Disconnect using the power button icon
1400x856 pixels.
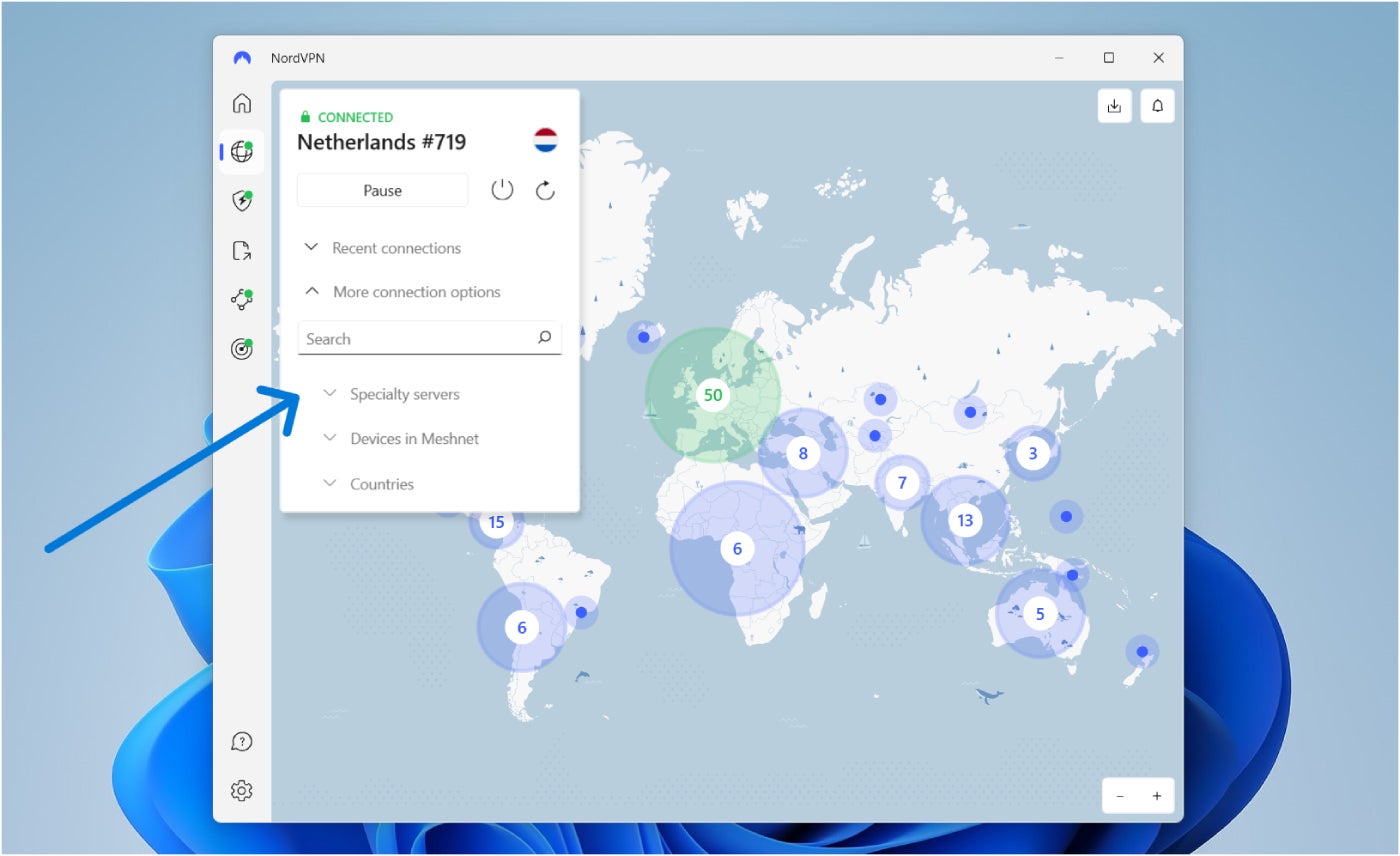pyautogui.click(x=502, y=190)
